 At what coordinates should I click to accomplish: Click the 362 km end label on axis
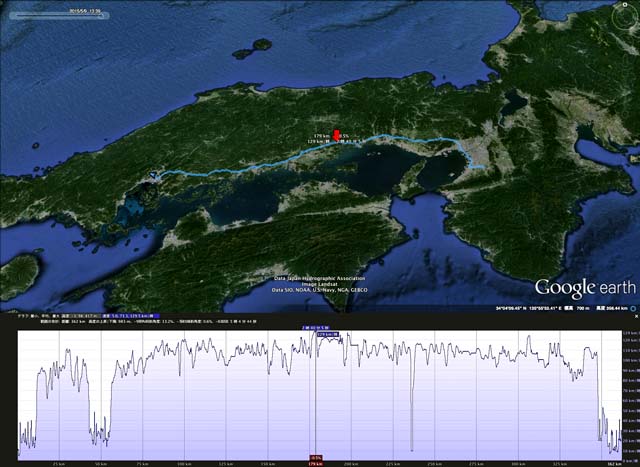tap(616, 464)
